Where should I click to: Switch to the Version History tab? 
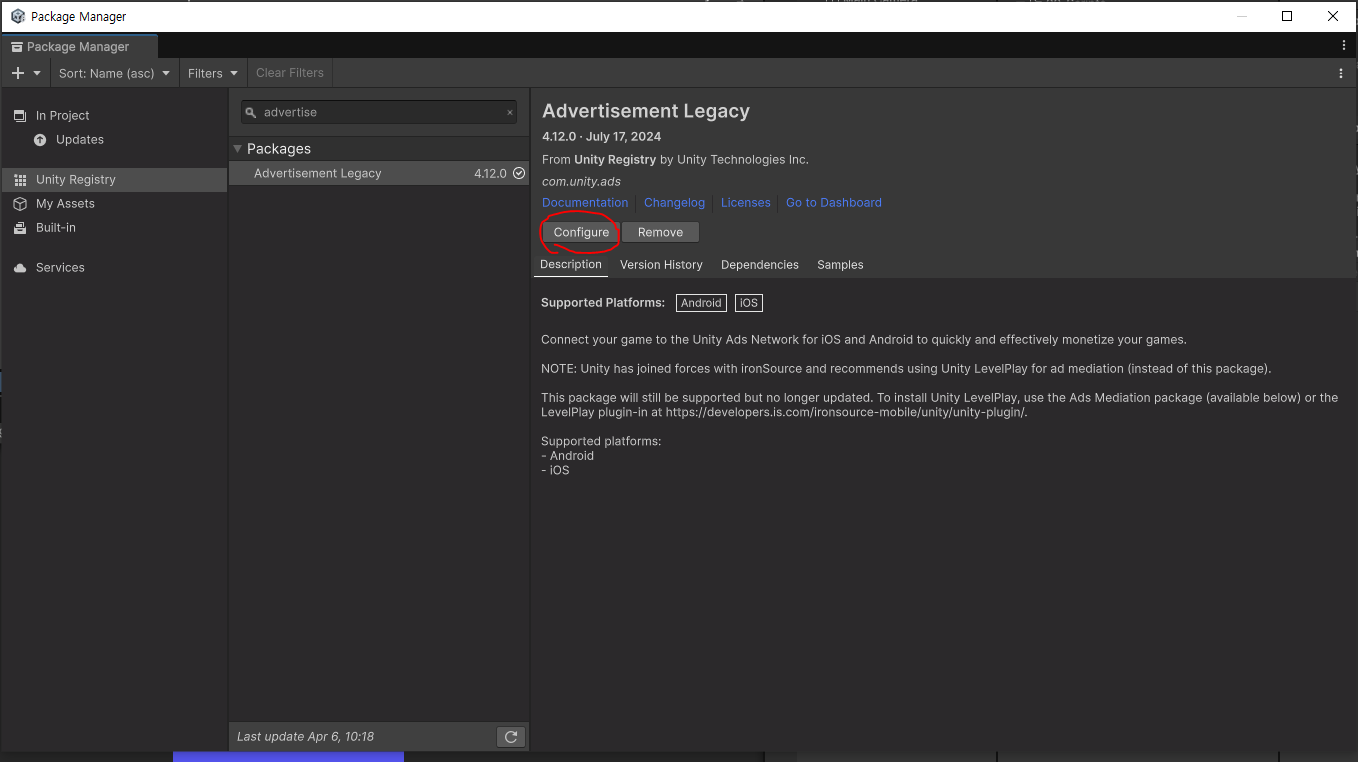pyautogui.click(x=661, y=265)
